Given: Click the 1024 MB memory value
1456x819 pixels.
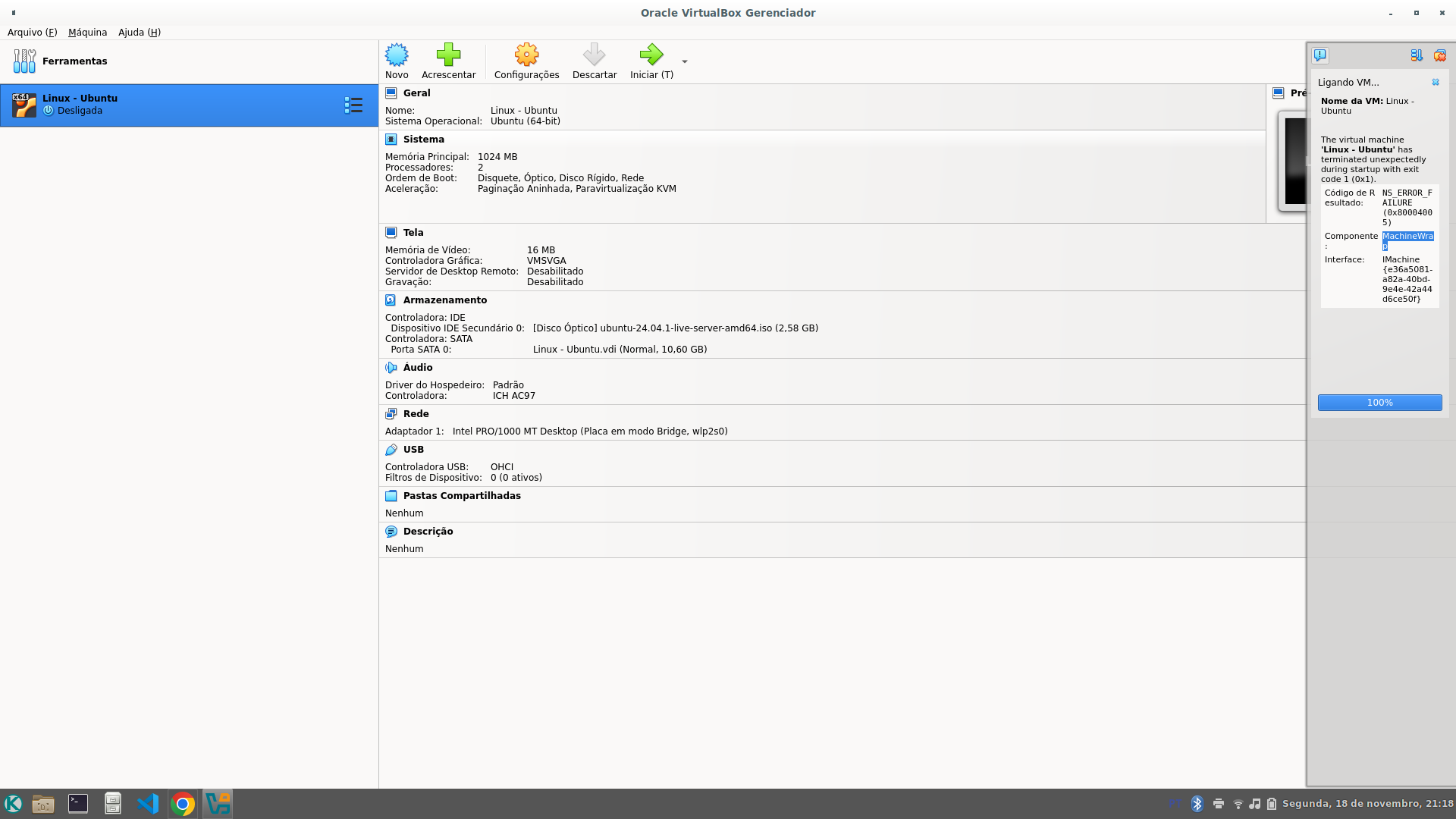Looking at the screenshot, I should [x=497, y=156].
